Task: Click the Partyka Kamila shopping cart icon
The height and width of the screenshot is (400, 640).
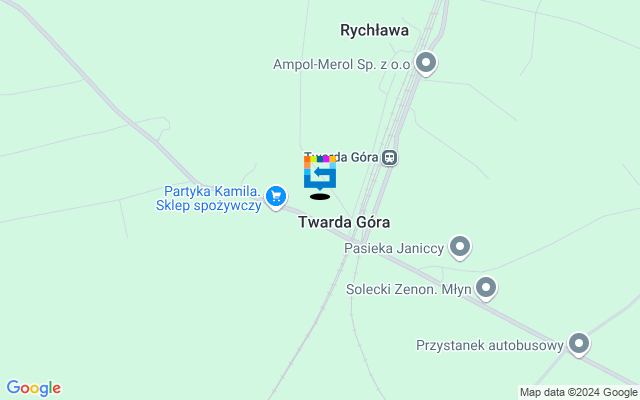Action: (x=276, y=197)
